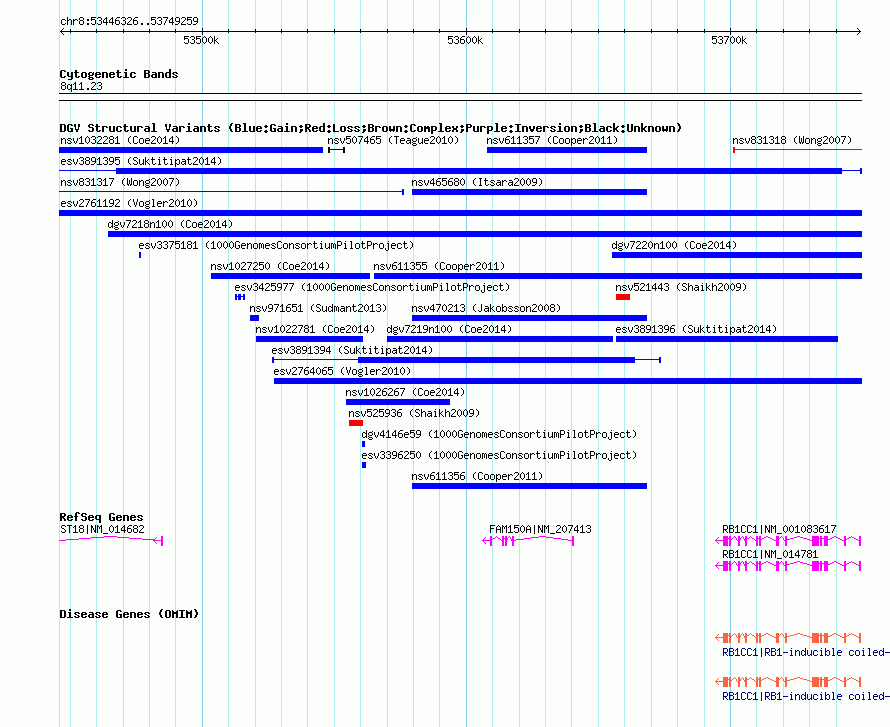Click the RB1CC1|NM_014781 gene label
Screen dimensions: 890x727
[x=770, y=554]
